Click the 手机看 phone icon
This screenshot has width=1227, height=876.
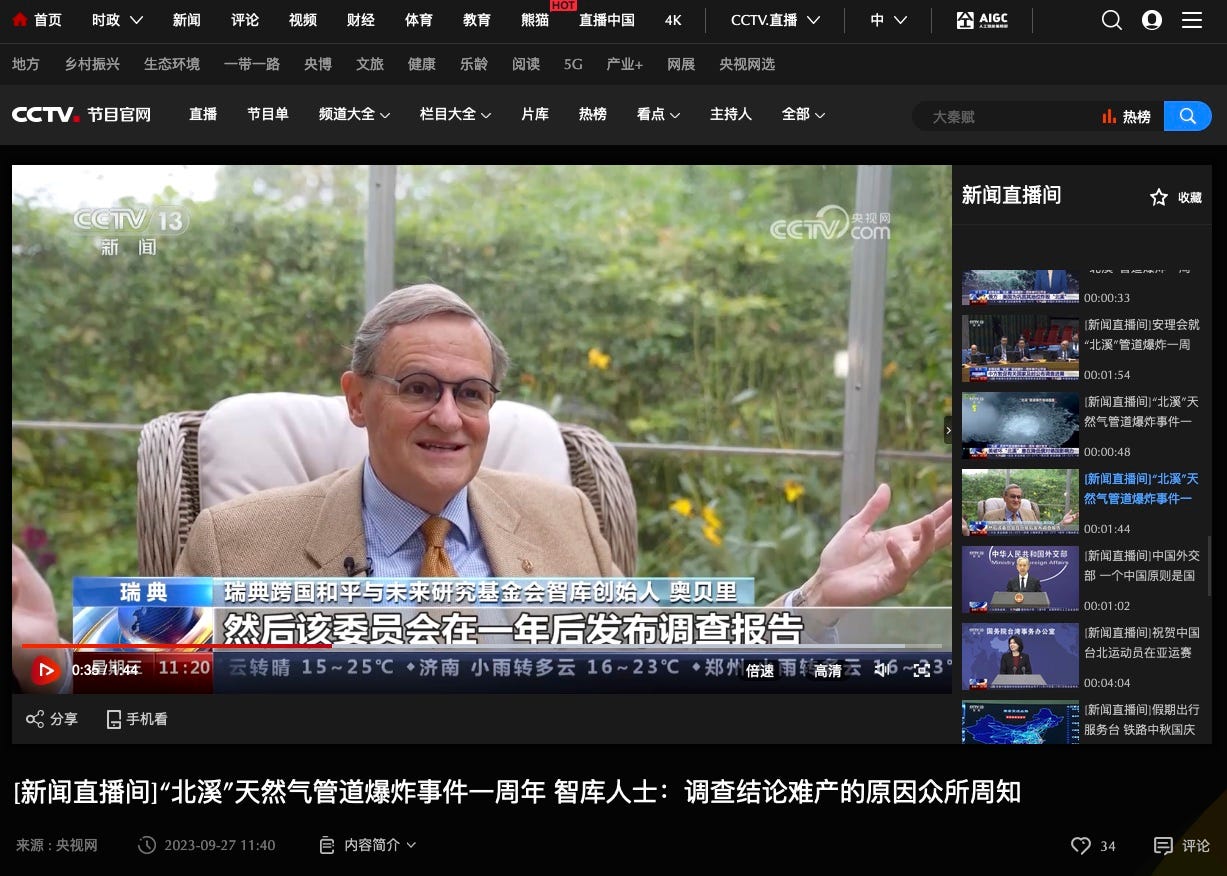click(x=114, y=719)
